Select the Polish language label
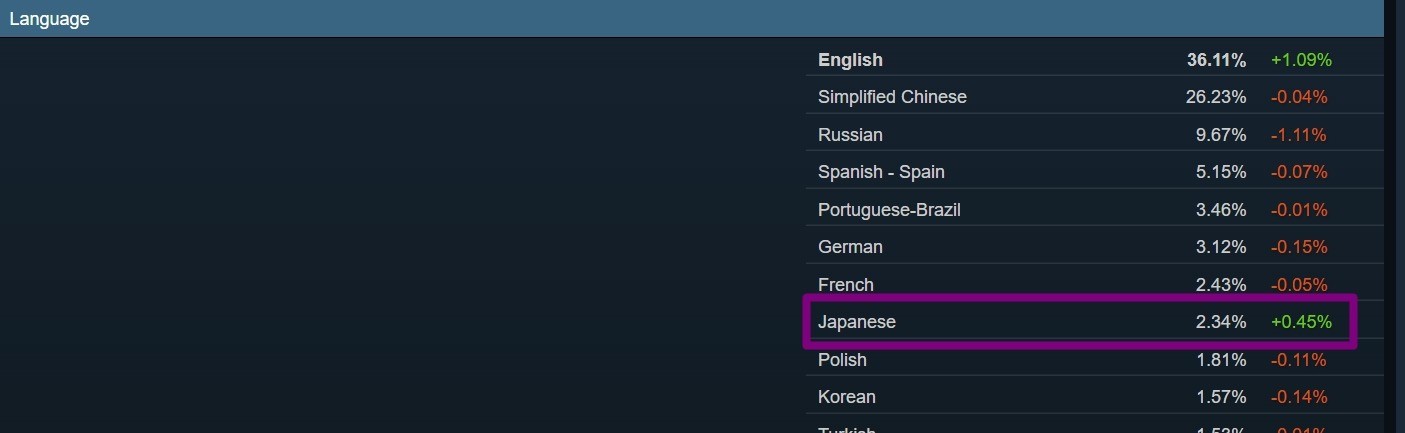 [842, 360]
